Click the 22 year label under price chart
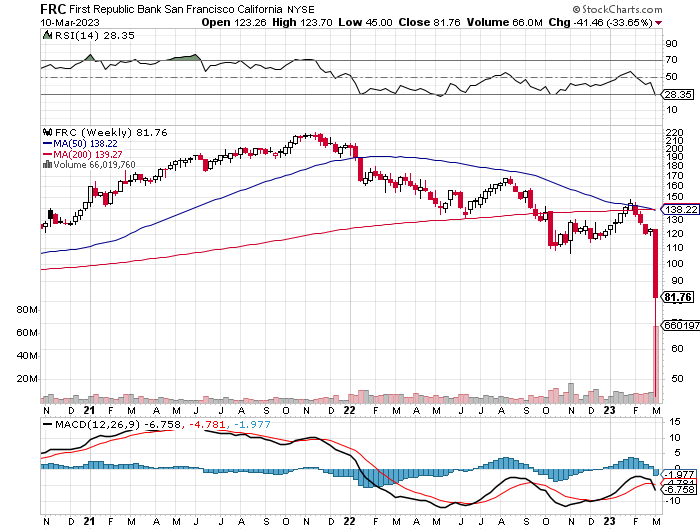700x530 pixels. tap(350, 410)
